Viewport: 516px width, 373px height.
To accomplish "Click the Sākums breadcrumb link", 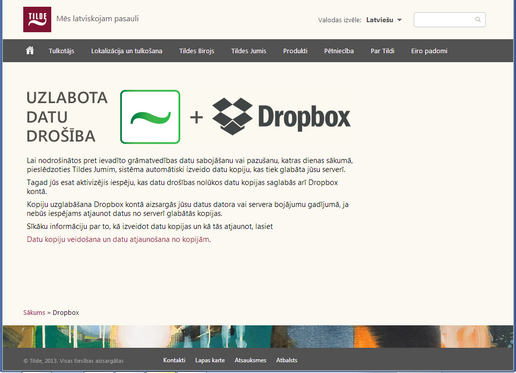I will pyautogui.click(x=34, y=313).
